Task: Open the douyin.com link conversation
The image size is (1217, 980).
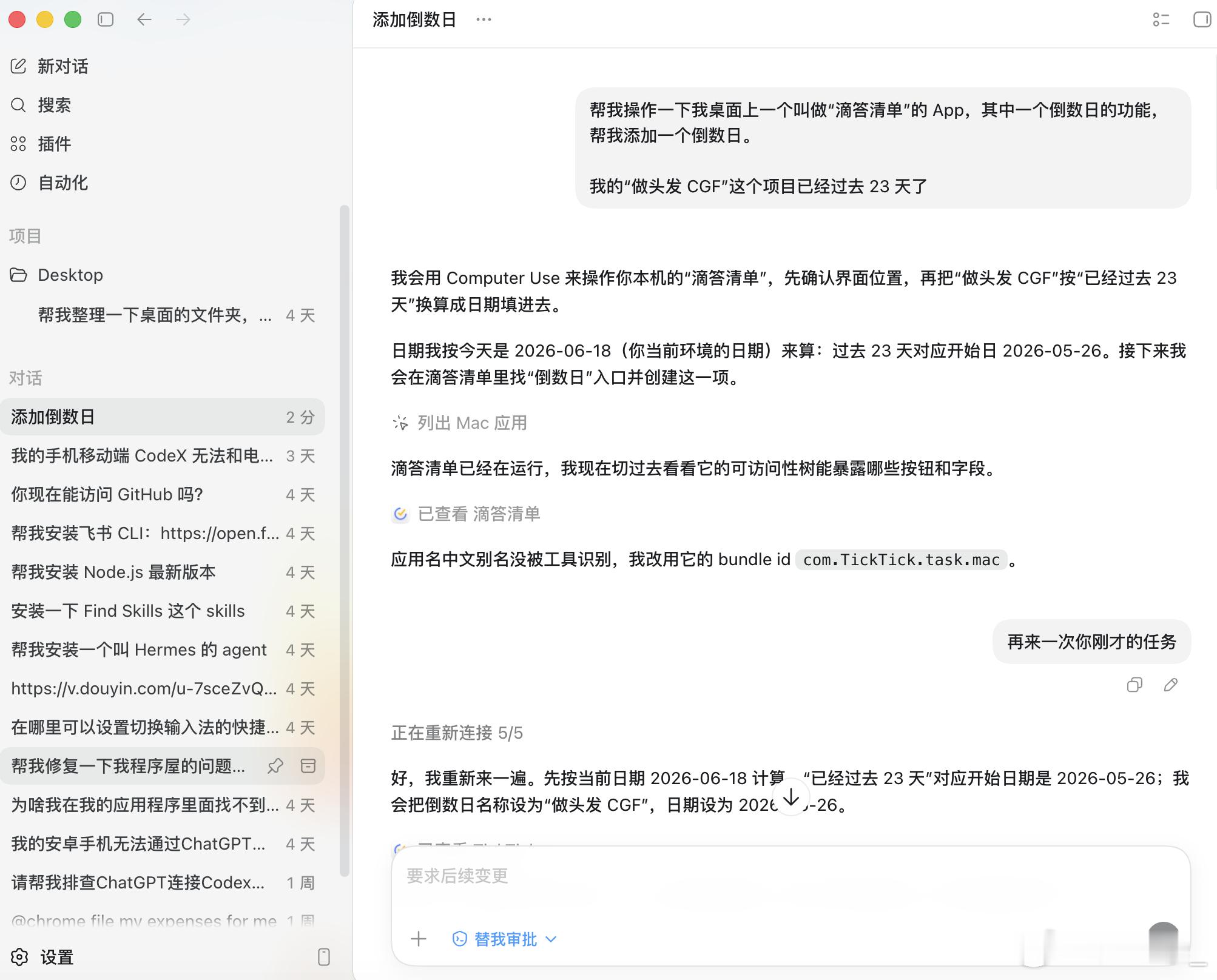Action: click(163, 688)
